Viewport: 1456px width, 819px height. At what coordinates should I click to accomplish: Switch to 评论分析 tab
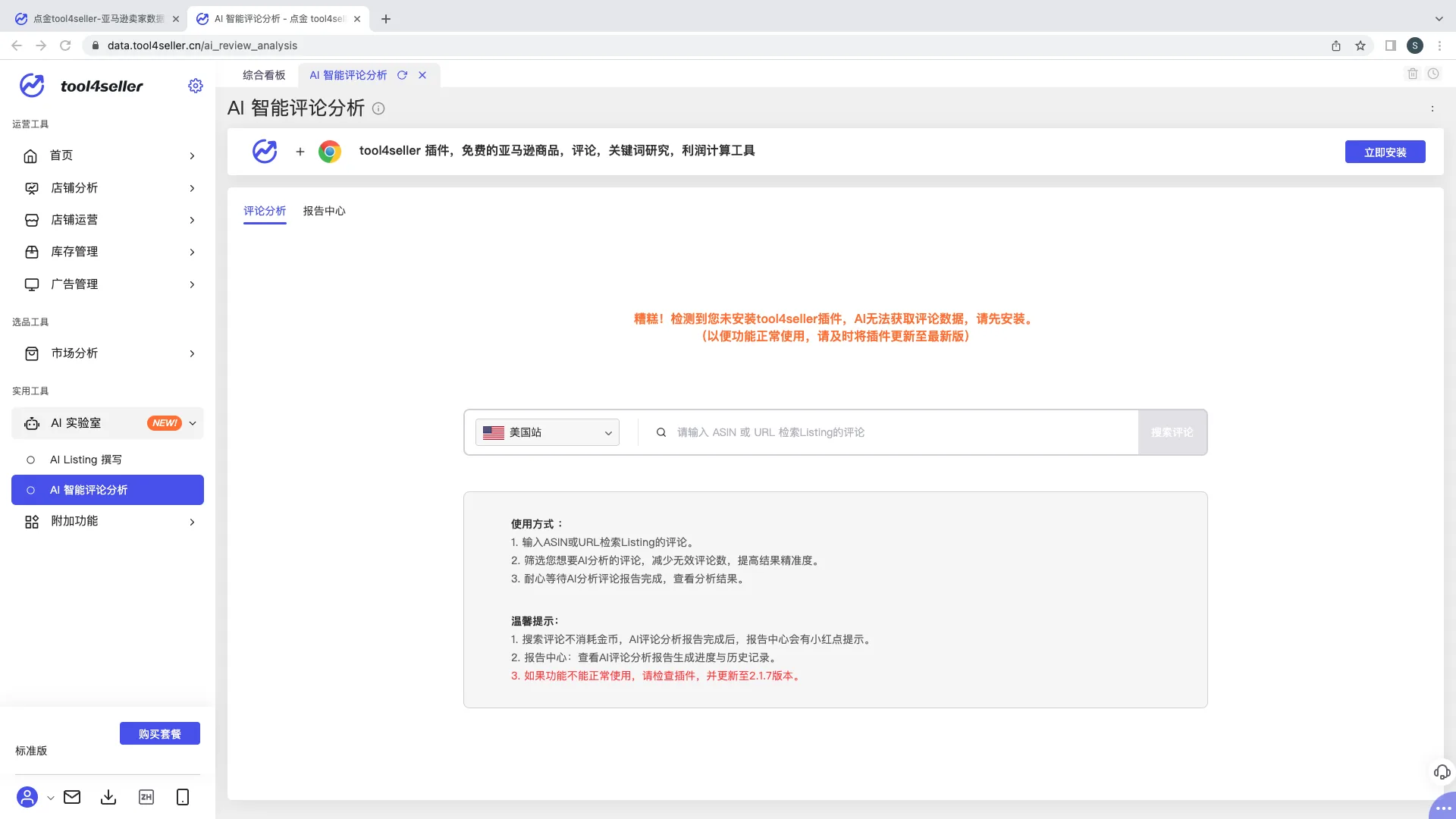pos(265,211)
